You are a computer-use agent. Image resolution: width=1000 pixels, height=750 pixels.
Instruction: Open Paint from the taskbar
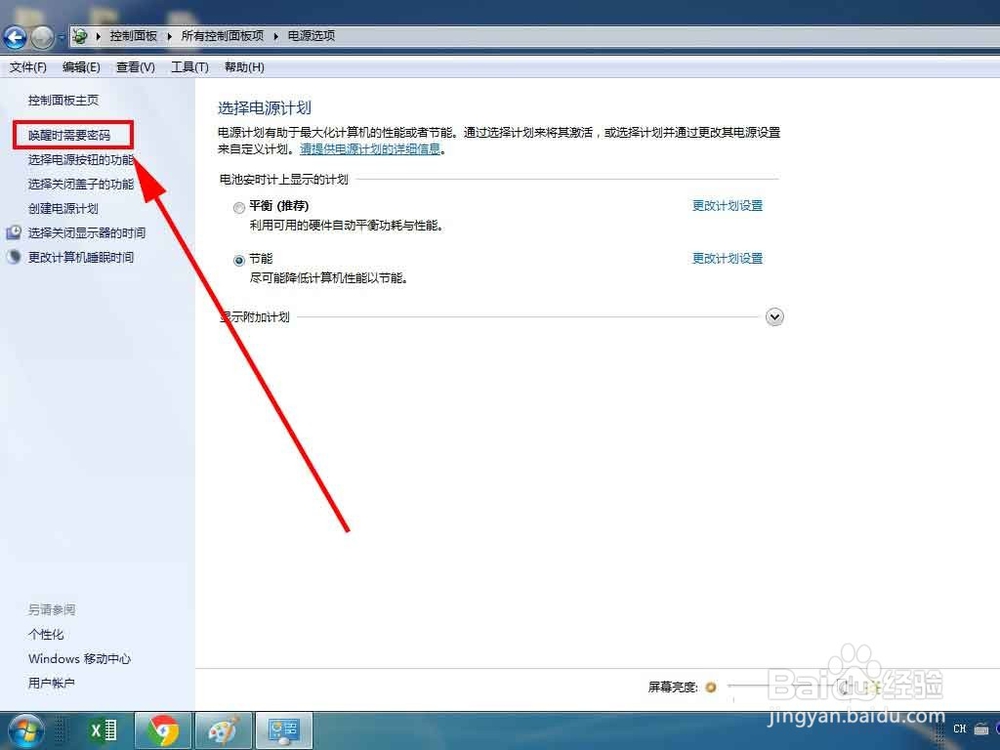click(x=223, y=731)
